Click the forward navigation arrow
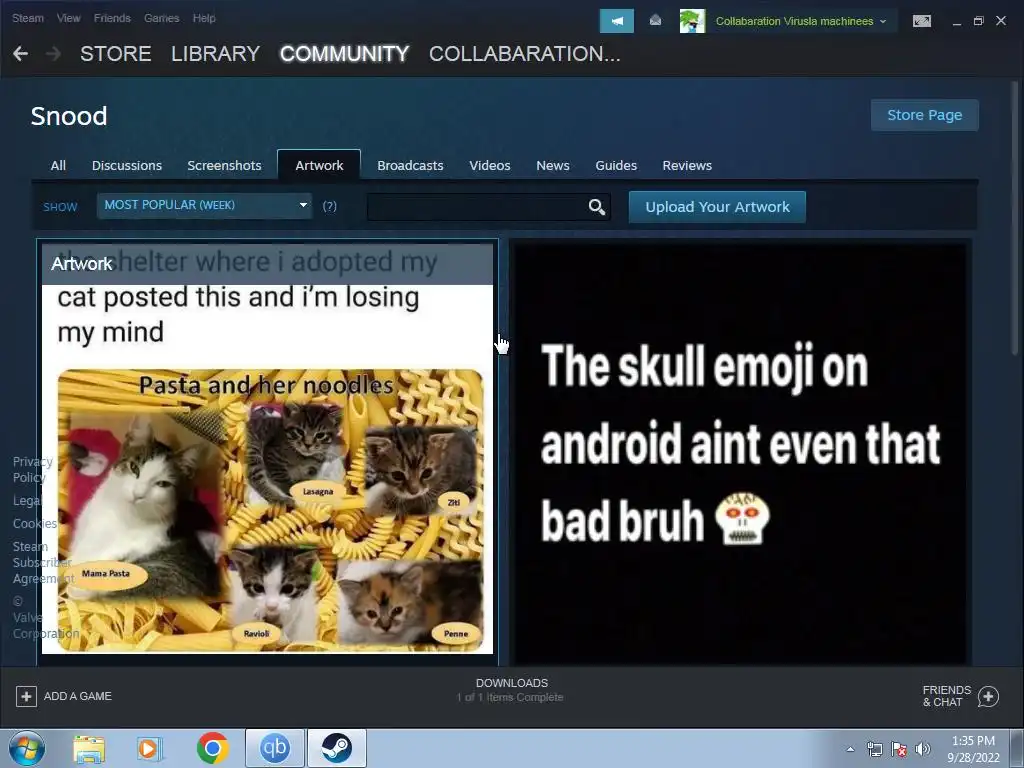This screenshot has height=768, width=1024. point(54,54)
